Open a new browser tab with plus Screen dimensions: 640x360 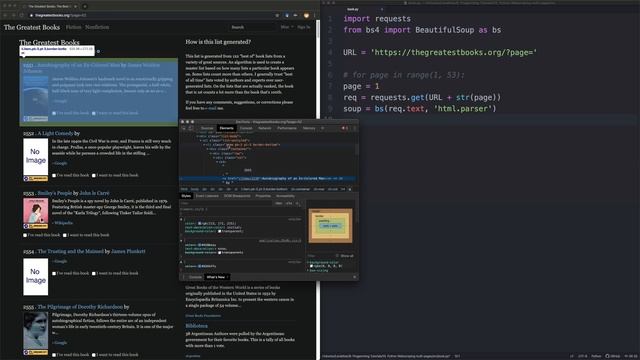pos(85,7)
